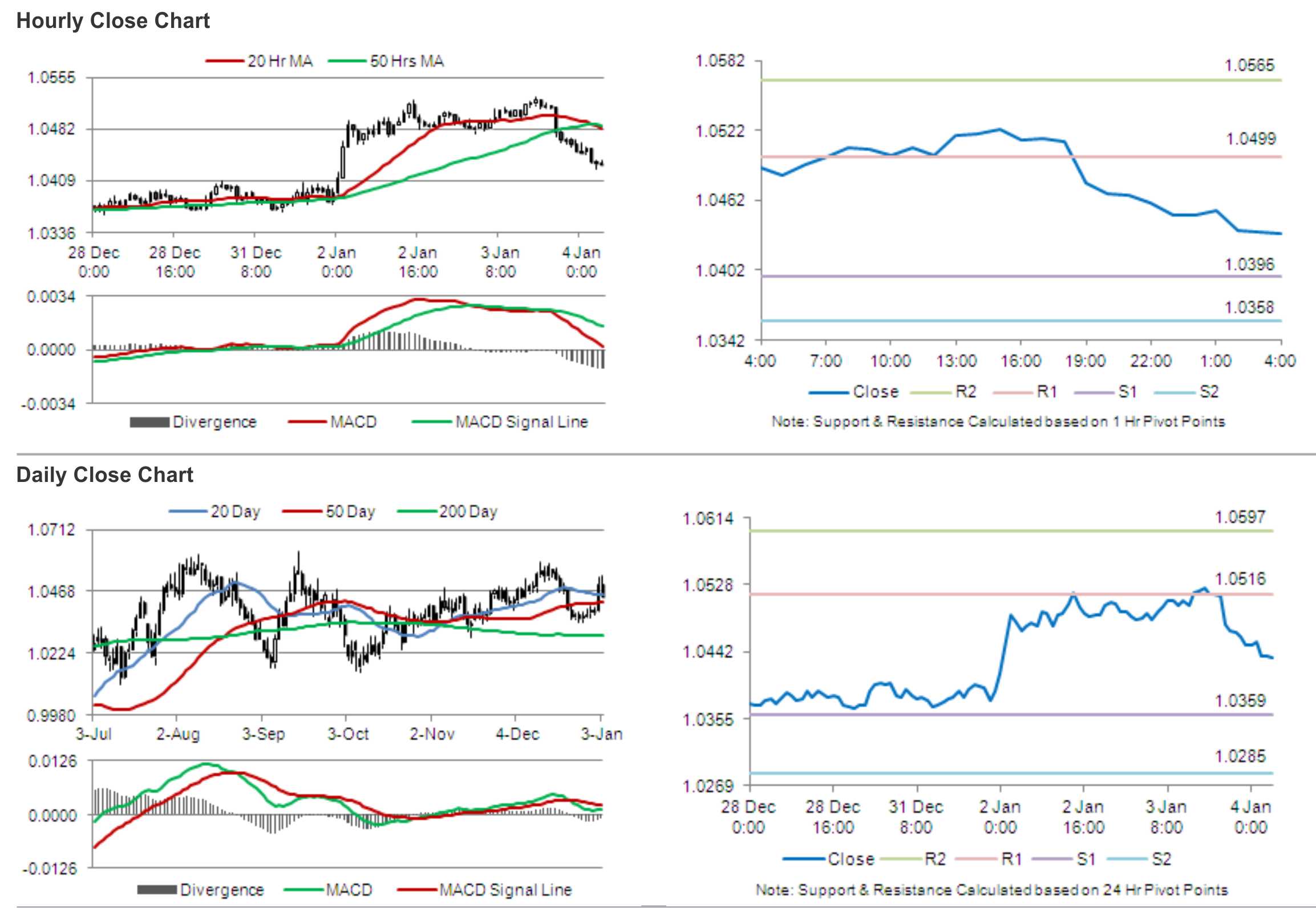Click the 3-Oct date label

coord(348,733)
